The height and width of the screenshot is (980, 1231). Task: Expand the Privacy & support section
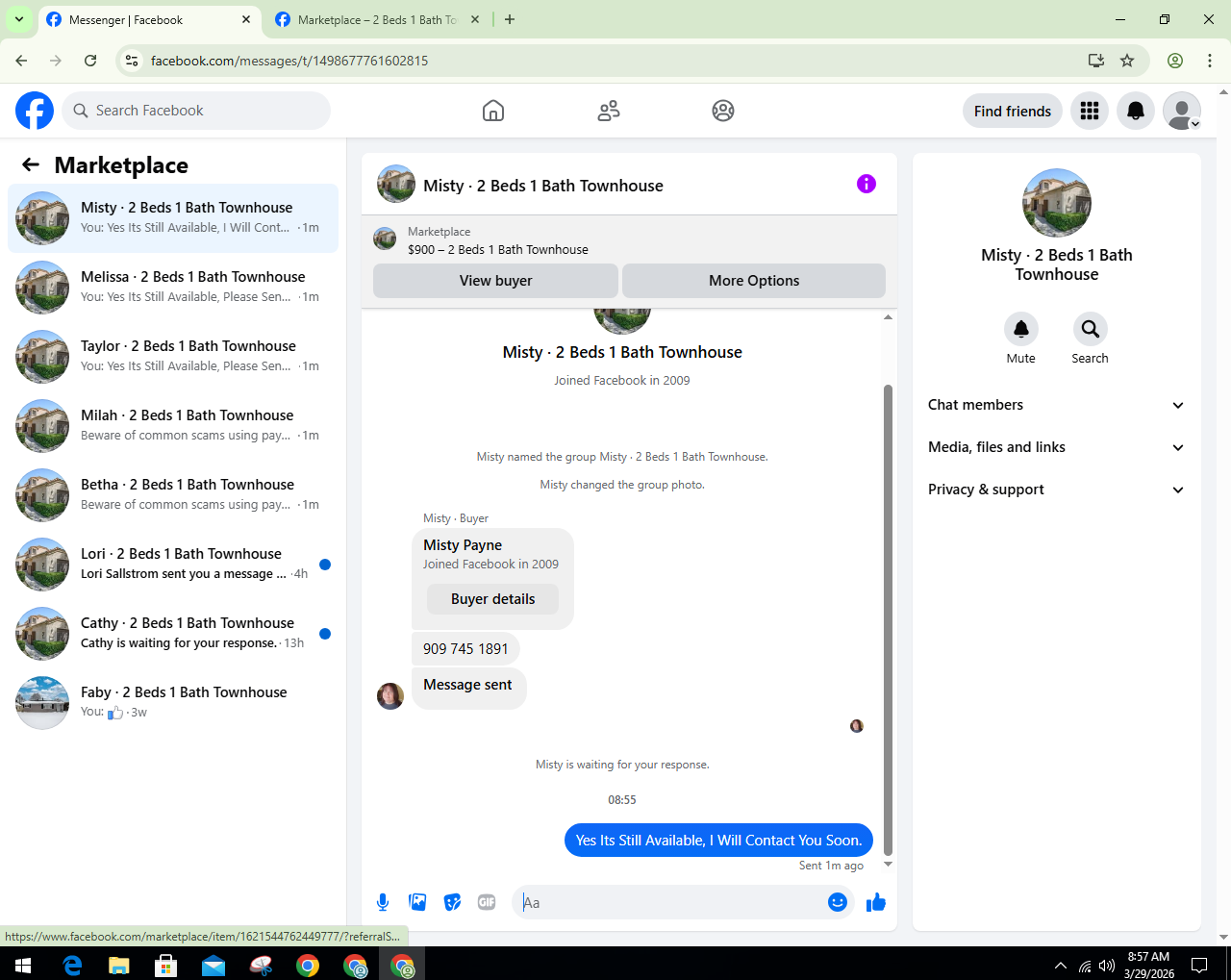(x=1056, y=490)
